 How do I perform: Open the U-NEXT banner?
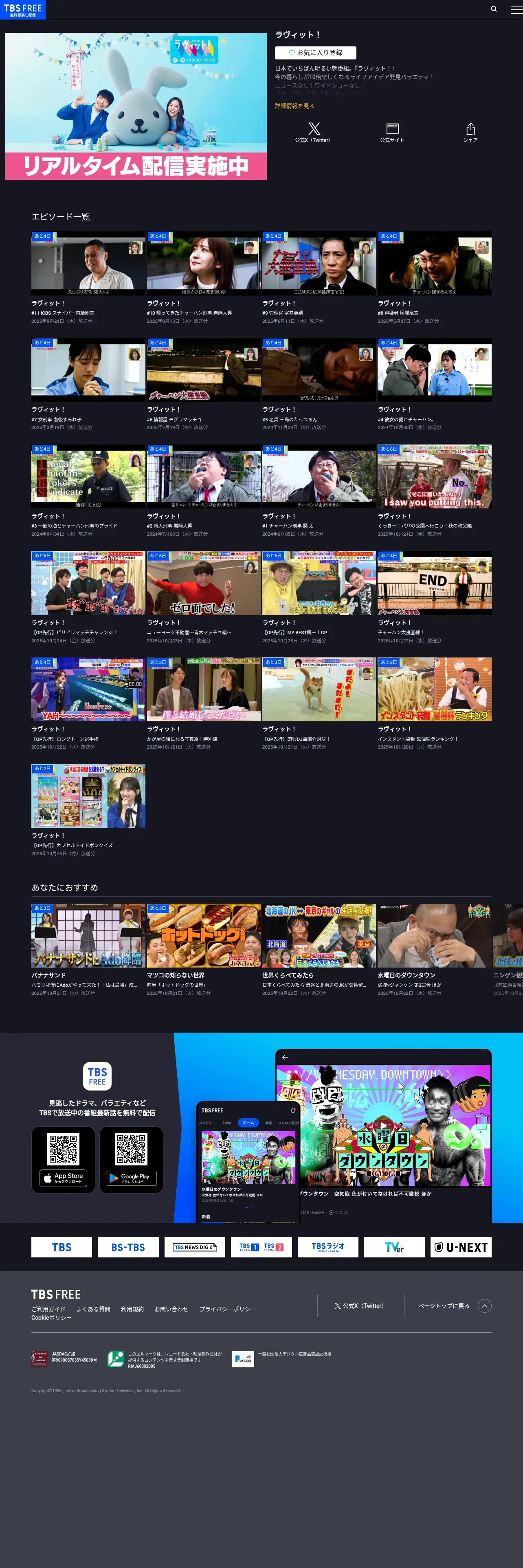(461, 1247)
